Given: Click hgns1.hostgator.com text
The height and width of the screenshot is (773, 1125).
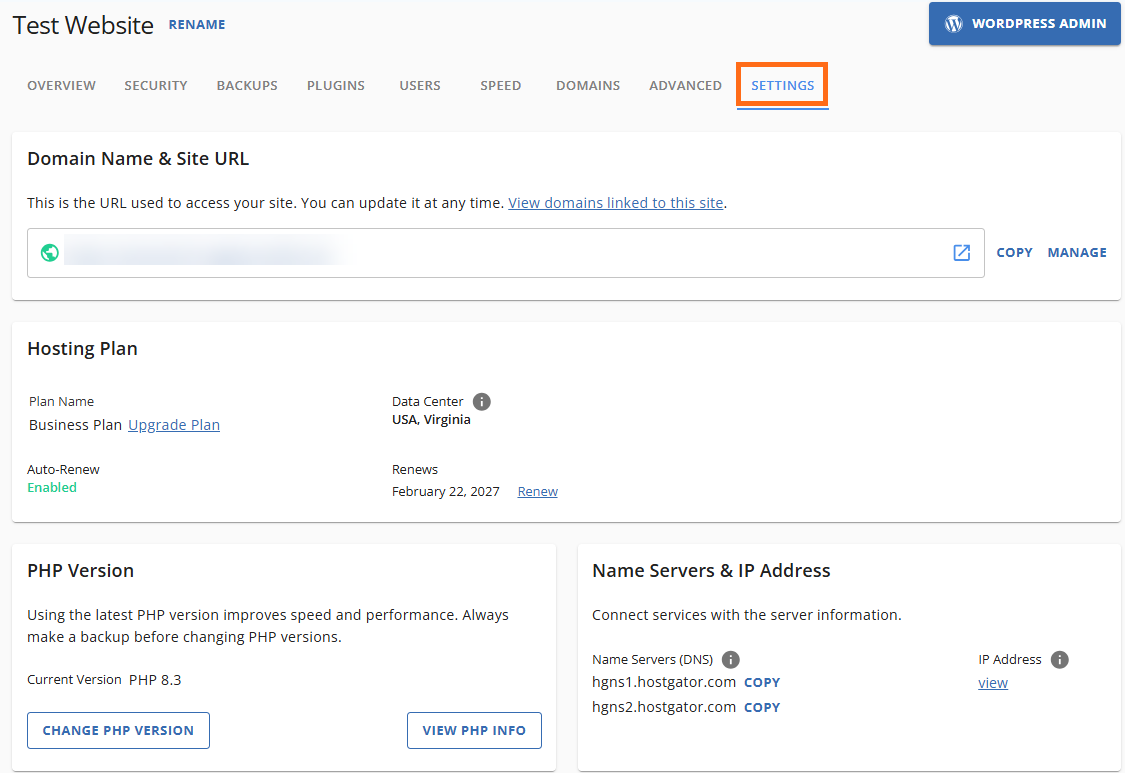Looking at the screenshot, I should coord(664,682).
